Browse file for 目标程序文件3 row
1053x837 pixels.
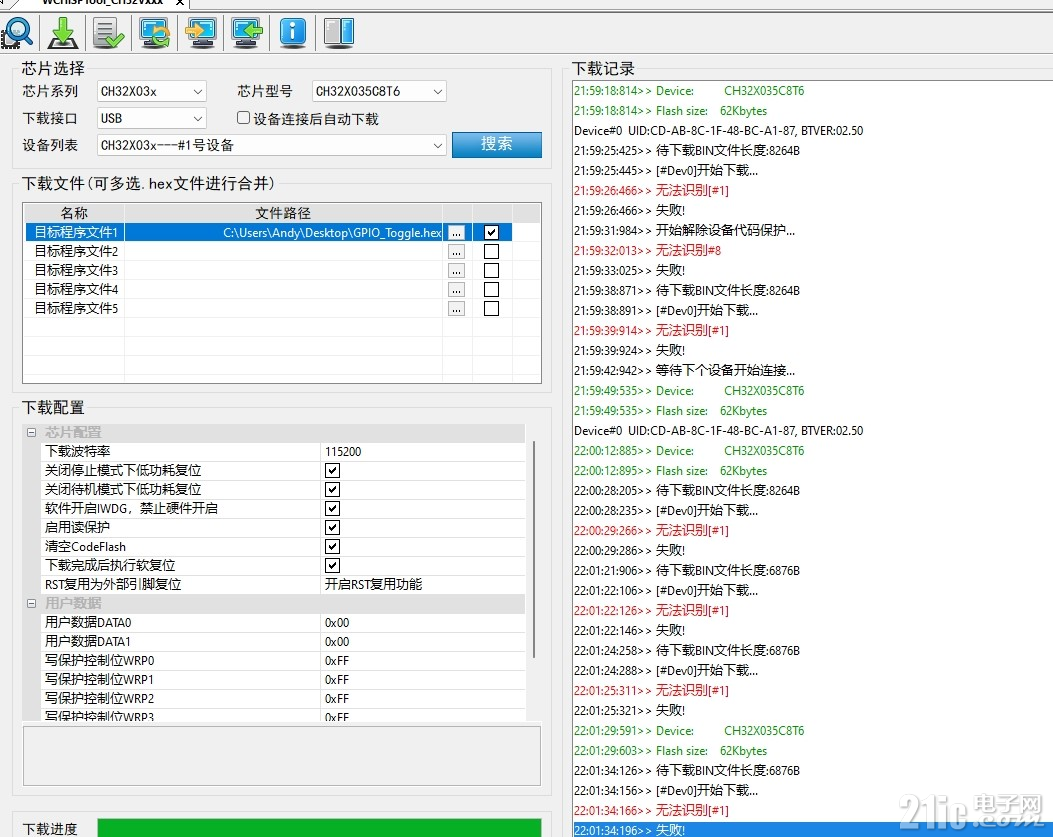[x=457, y=271]
